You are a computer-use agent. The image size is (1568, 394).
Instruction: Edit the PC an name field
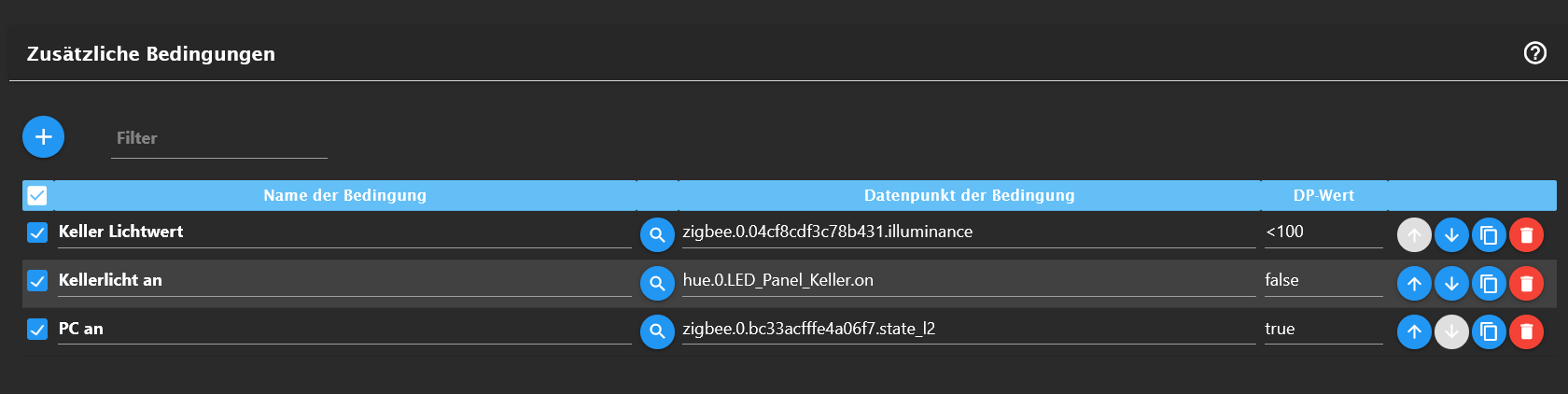343,329
